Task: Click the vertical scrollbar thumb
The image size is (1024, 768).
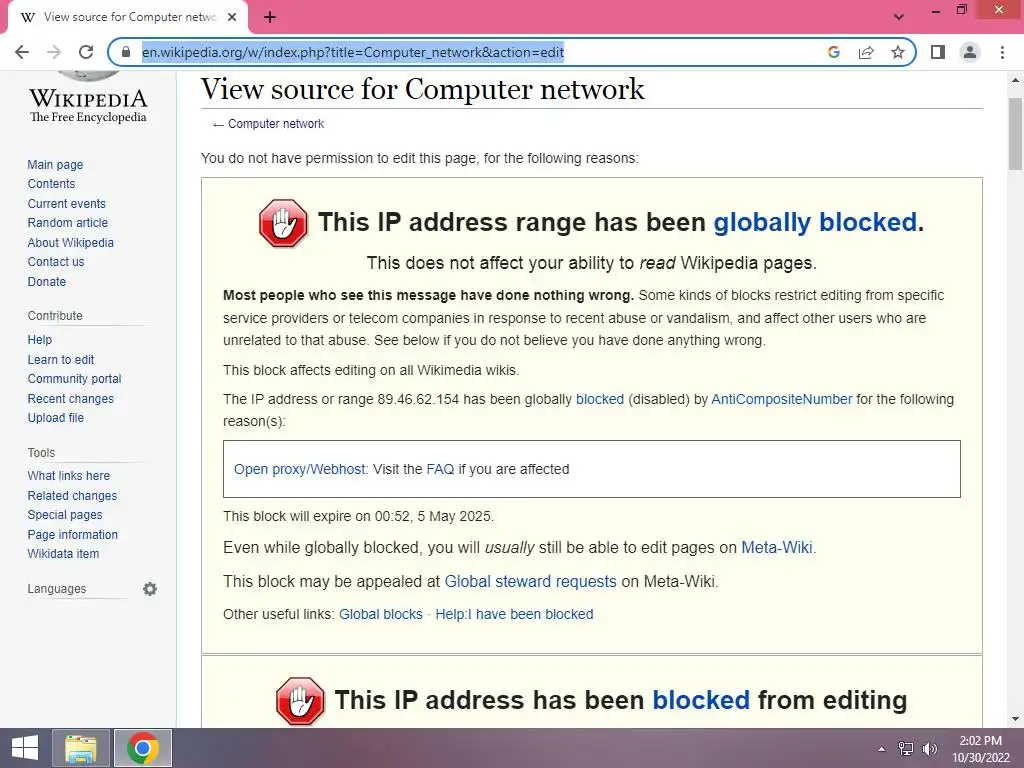Action: click(x=1016, y=133)
